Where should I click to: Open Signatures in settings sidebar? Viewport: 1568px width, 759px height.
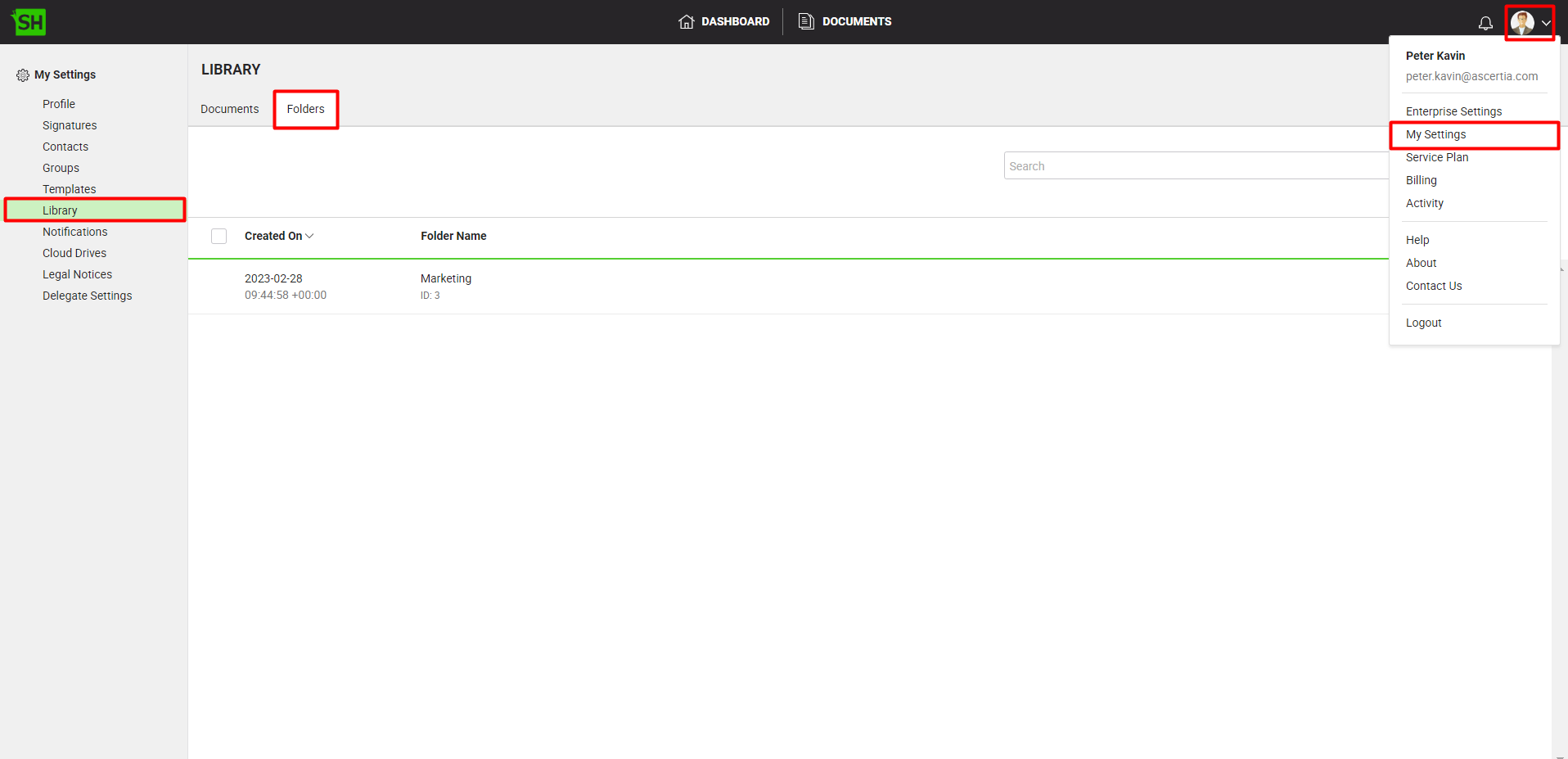70,125
